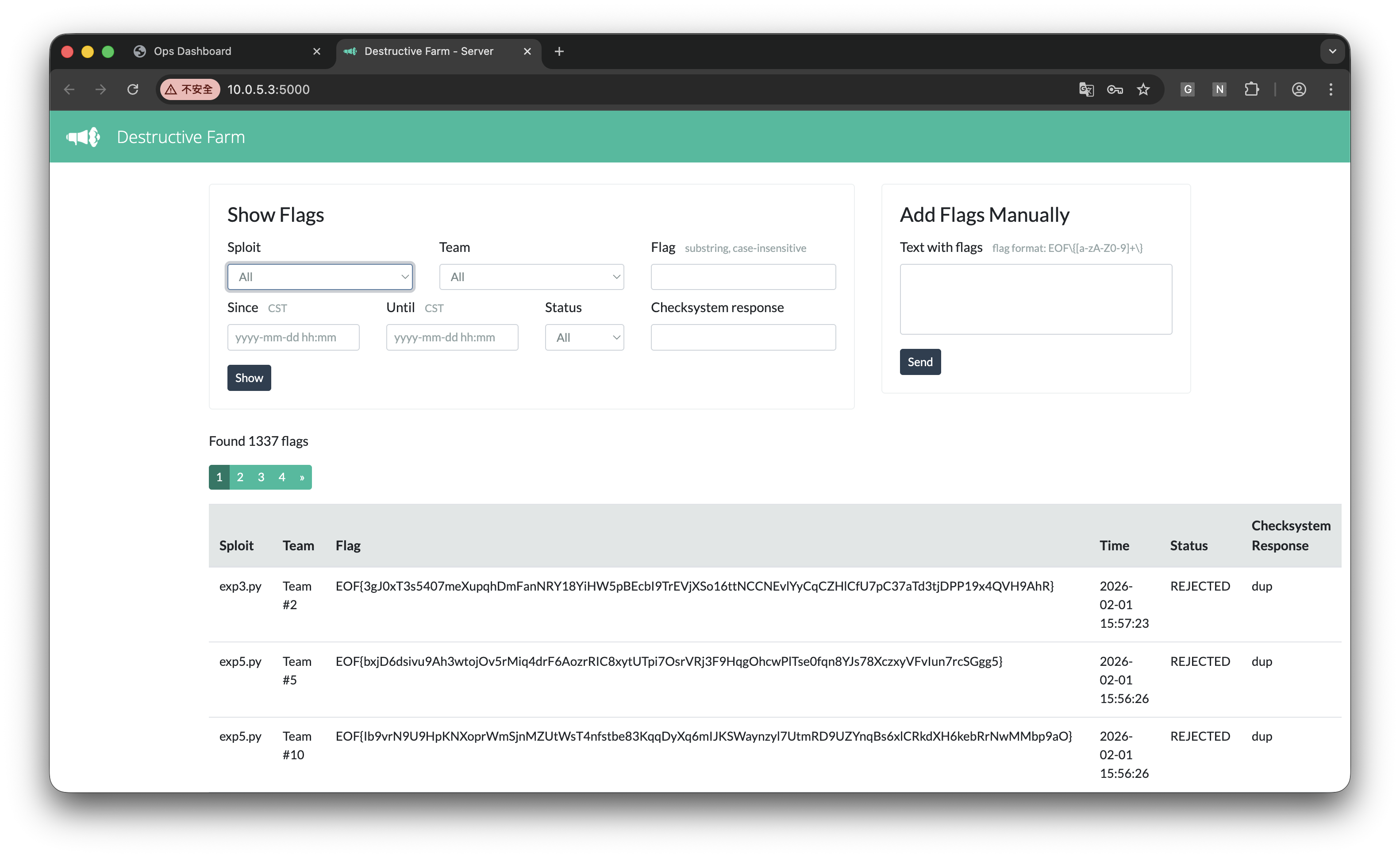Click Send to submit flags
This screenshot has width=1400, height=858.
coord(919,362)
